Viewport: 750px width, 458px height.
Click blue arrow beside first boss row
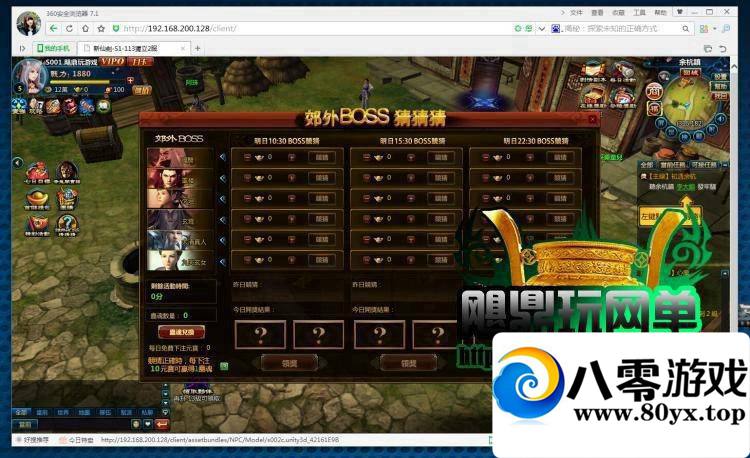222,157
